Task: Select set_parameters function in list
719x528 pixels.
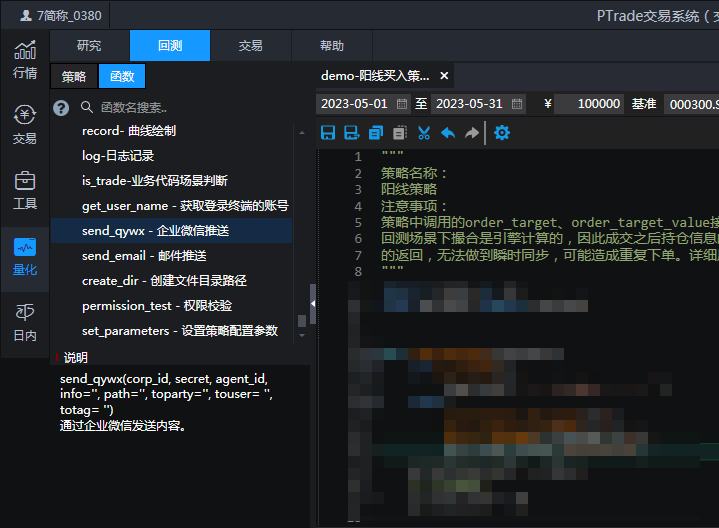Action: pos(180,330)
